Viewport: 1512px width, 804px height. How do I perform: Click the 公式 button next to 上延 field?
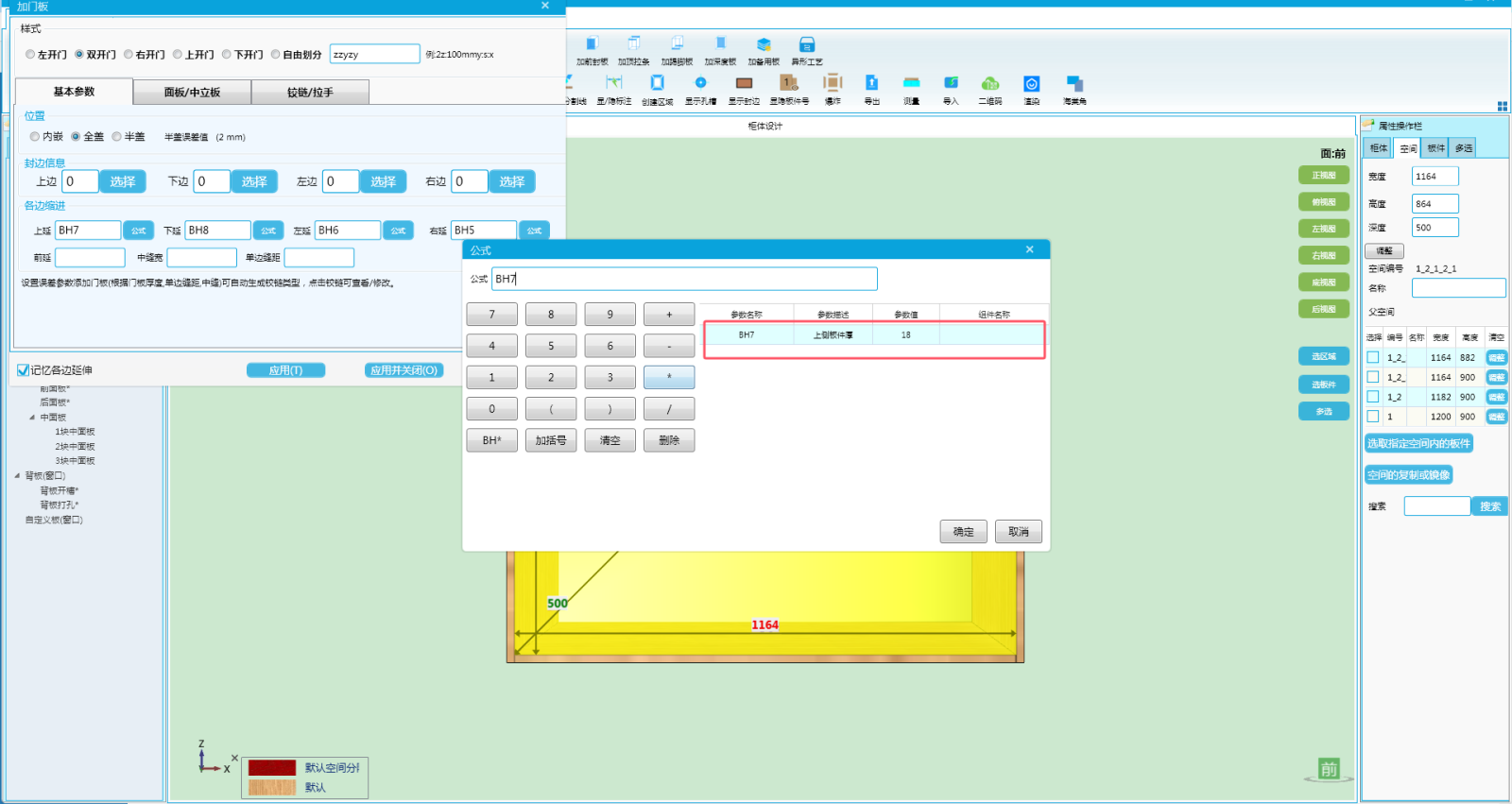point(139,231)
